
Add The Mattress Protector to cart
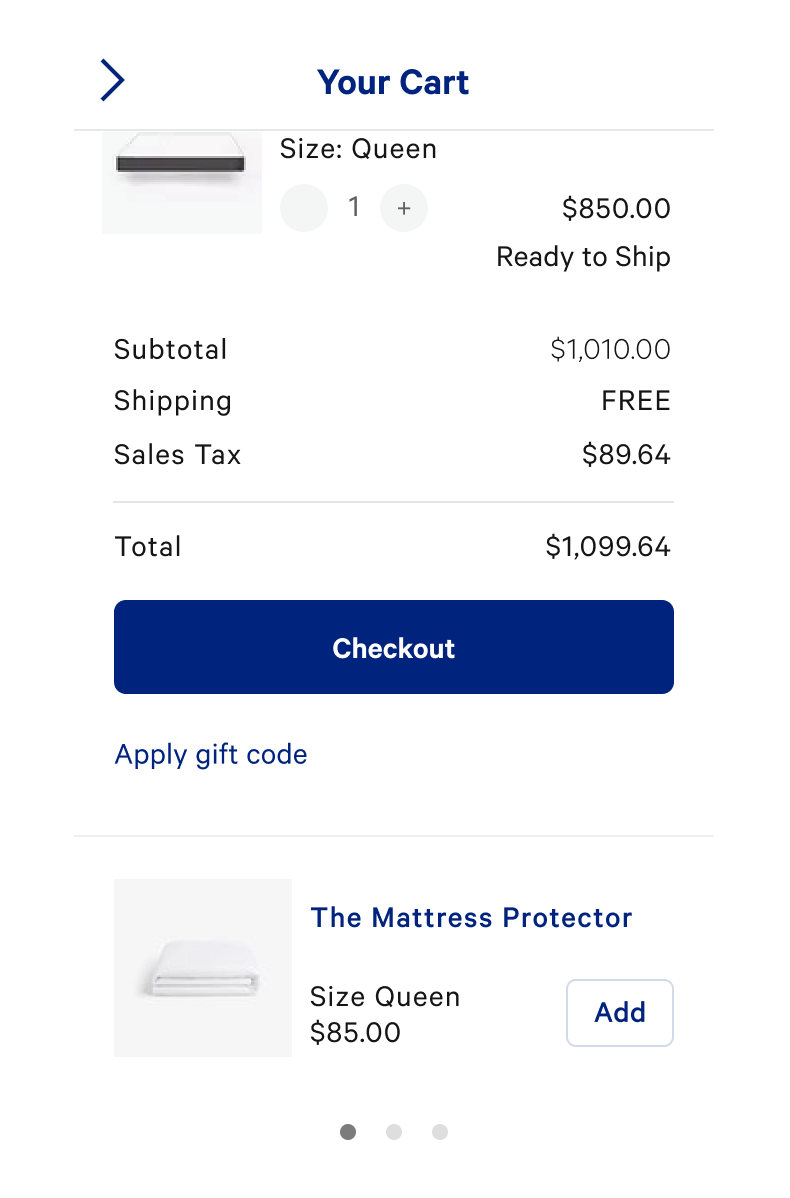tap(620, 1012)
